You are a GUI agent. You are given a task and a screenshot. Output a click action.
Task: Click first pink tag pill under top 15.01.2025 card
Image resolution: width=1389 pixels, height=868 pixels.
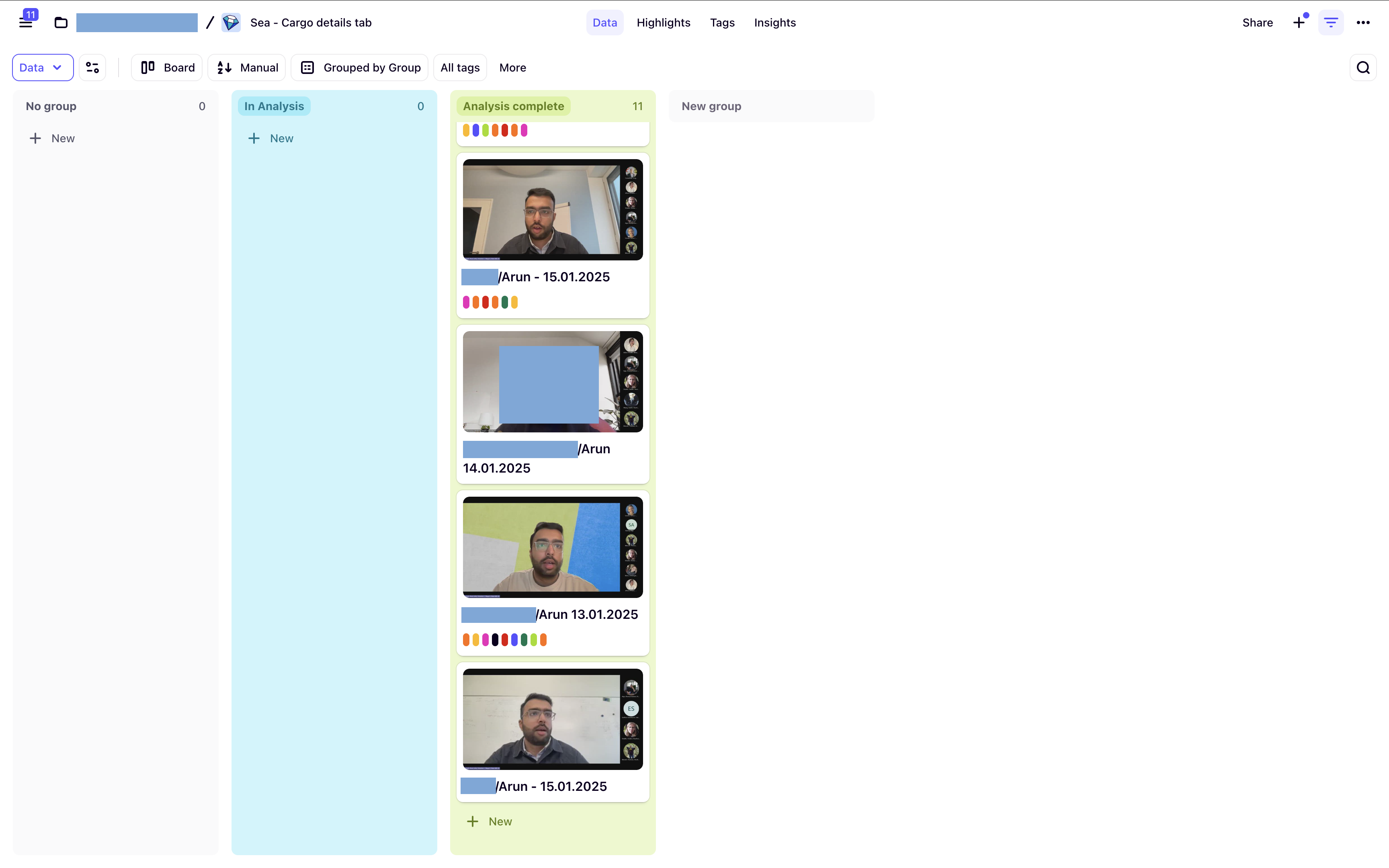466,302
